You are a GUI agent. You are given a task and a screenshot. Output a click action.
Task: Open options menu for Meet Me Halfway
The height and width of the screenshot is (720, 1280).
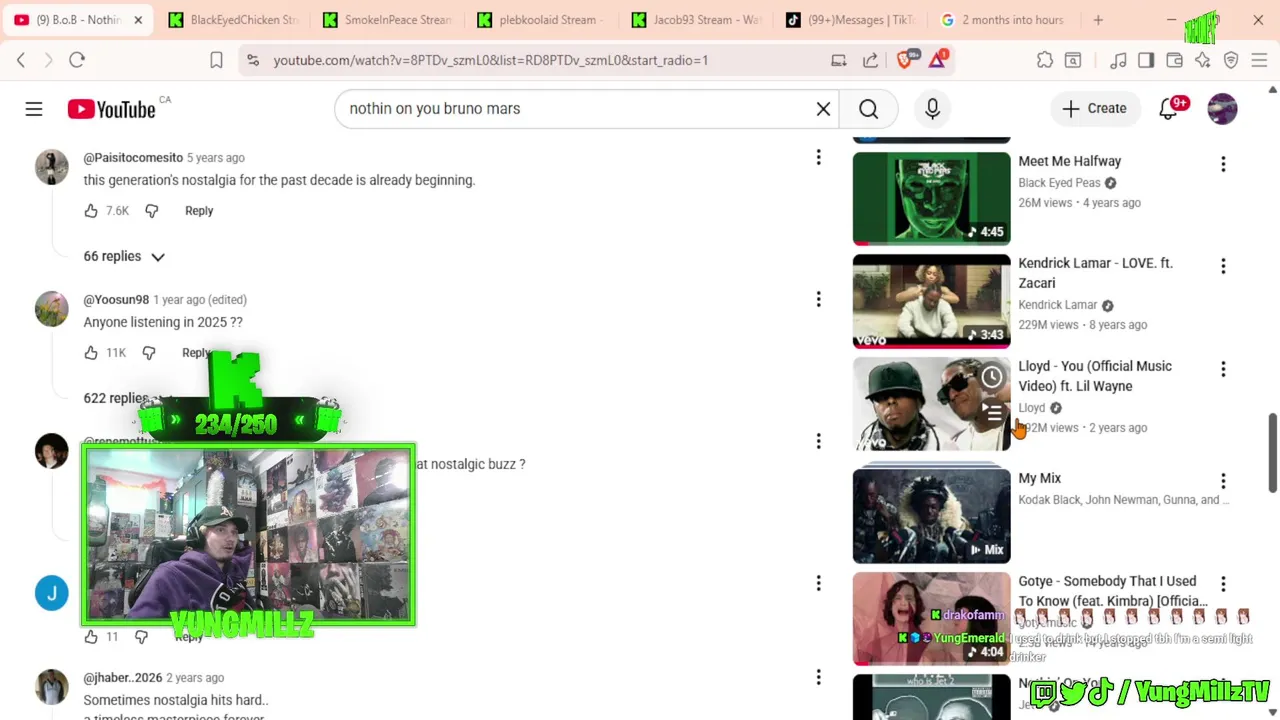tap(1222, 164)
